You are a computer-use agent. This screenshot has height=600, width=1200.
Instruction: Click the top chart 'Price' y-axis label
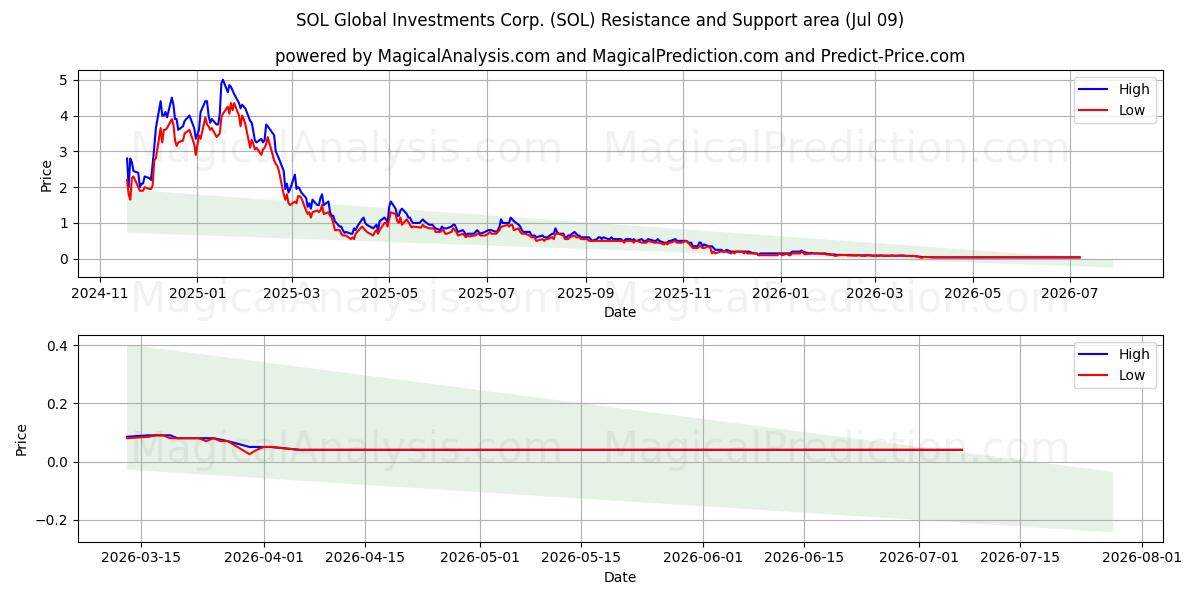[x=46, y=174]
